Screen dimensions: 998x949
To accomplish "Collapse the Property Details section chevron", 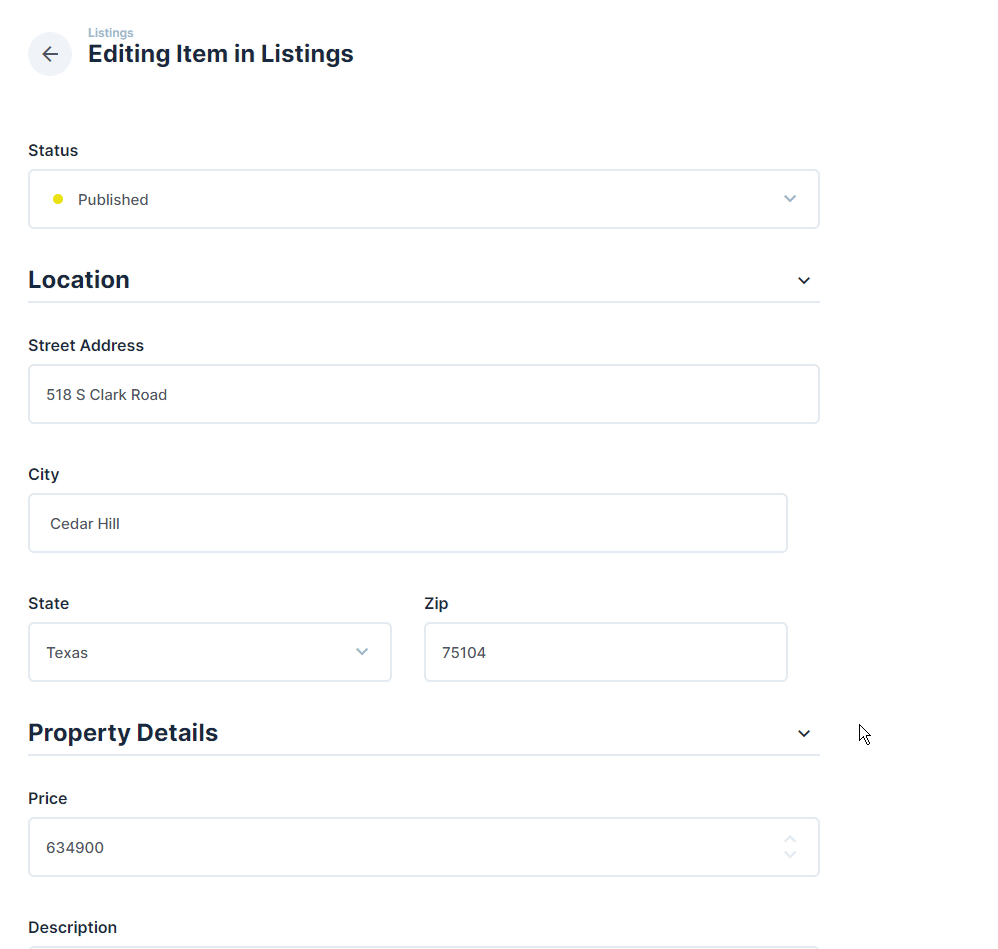I will coord(804,734).
